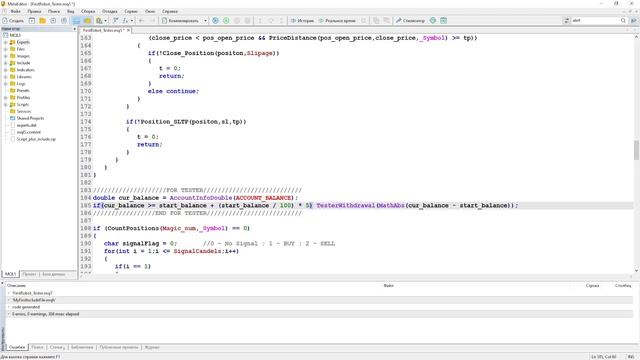Expand the Indicators folder
640x360 pixels.
(6, 70)
